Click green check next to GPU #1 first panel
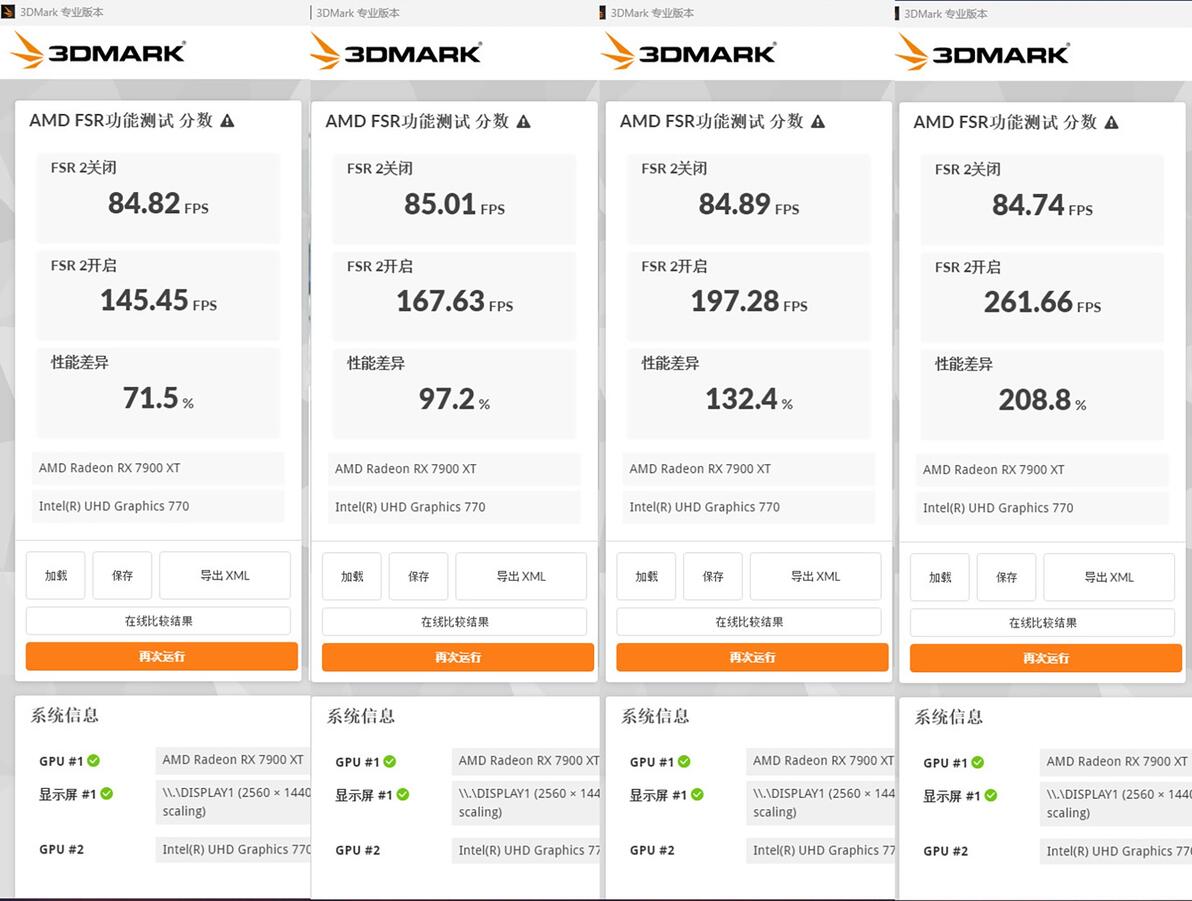 [94, 760]
